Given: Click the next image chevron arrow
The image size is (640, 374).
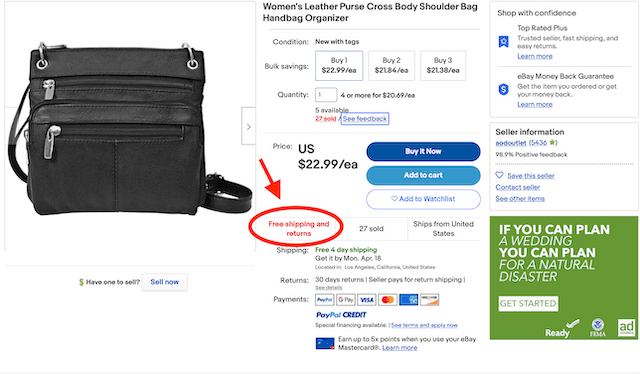Looking at the screenshot, I should tap(249, 127).
